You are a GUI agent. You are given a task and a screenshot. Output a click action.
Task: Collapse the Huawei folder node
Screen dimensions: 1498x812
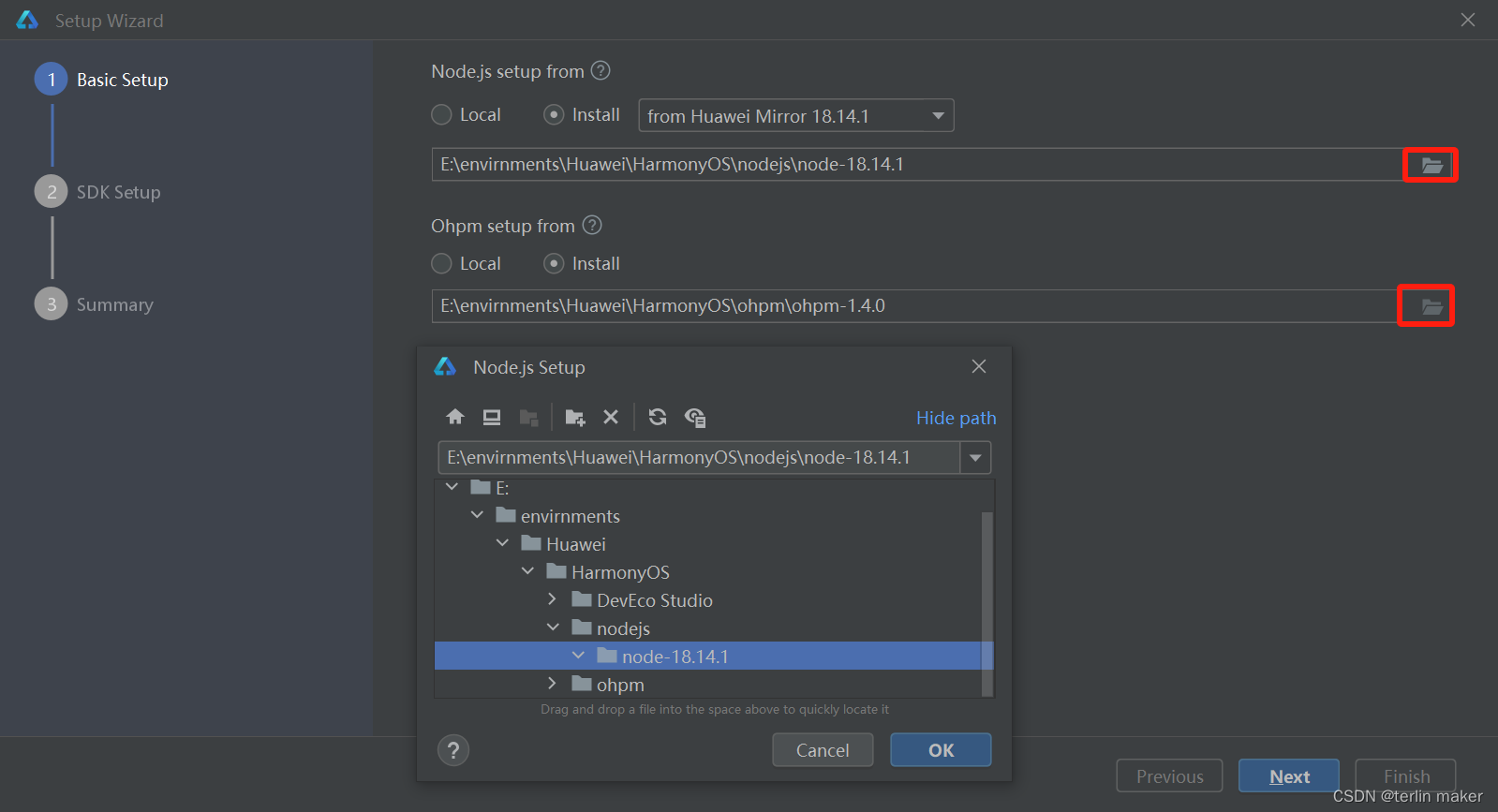point(503,543)
